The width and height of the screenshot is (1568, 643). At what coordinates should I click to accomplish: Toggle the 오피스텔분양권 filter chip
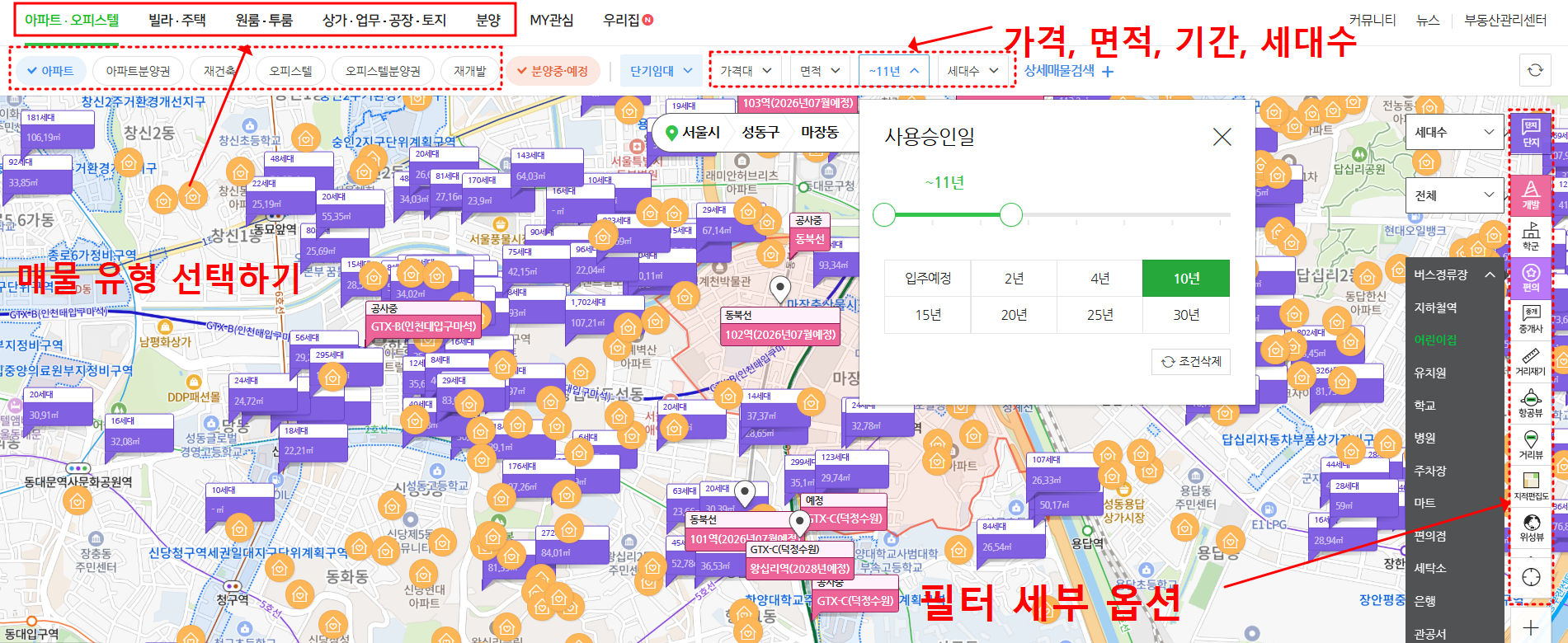tap(383, 71)
